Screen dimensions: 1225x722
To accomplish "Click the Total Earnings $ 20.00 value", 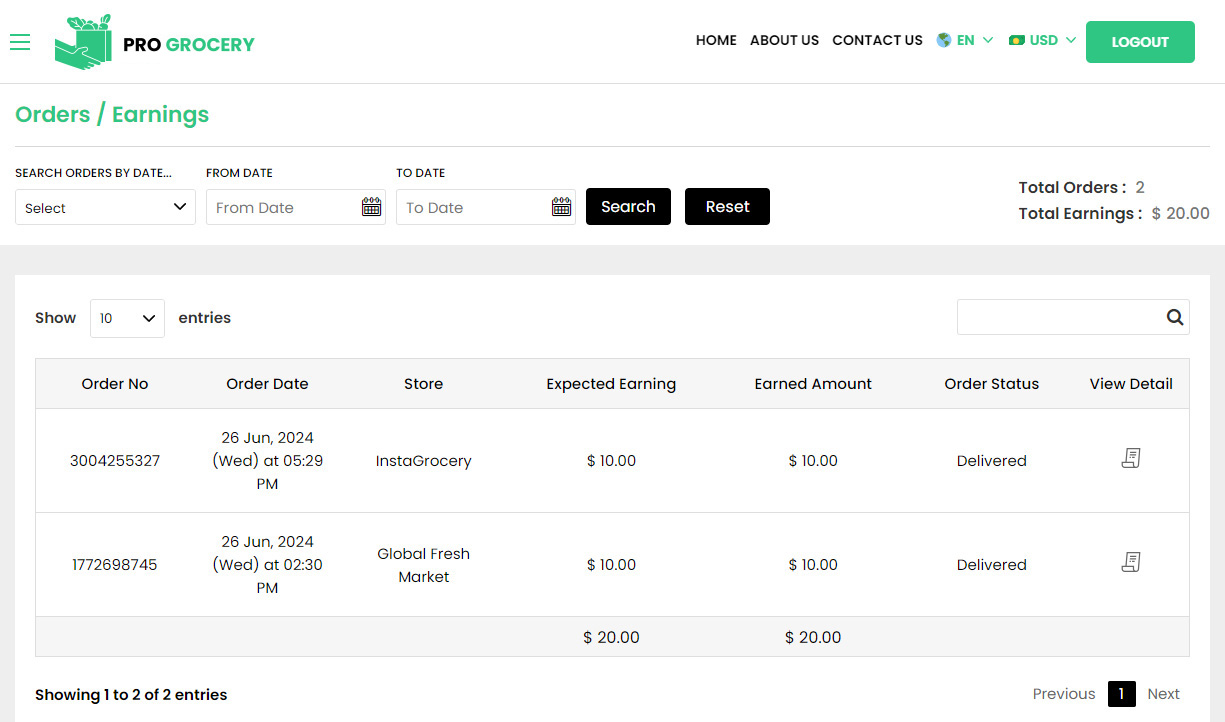I will coord(1181,213).
